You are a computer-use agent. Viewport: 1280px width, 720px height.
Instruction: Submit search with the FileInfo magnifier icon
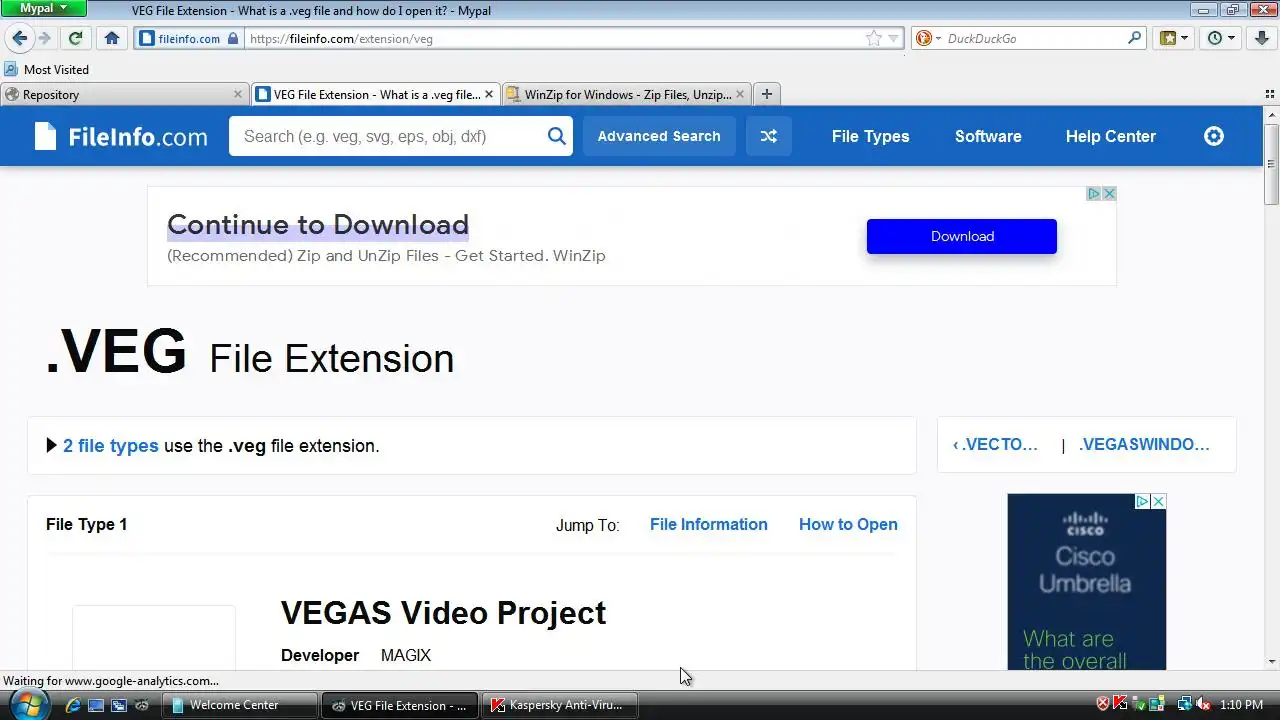[x=557, y=136]
